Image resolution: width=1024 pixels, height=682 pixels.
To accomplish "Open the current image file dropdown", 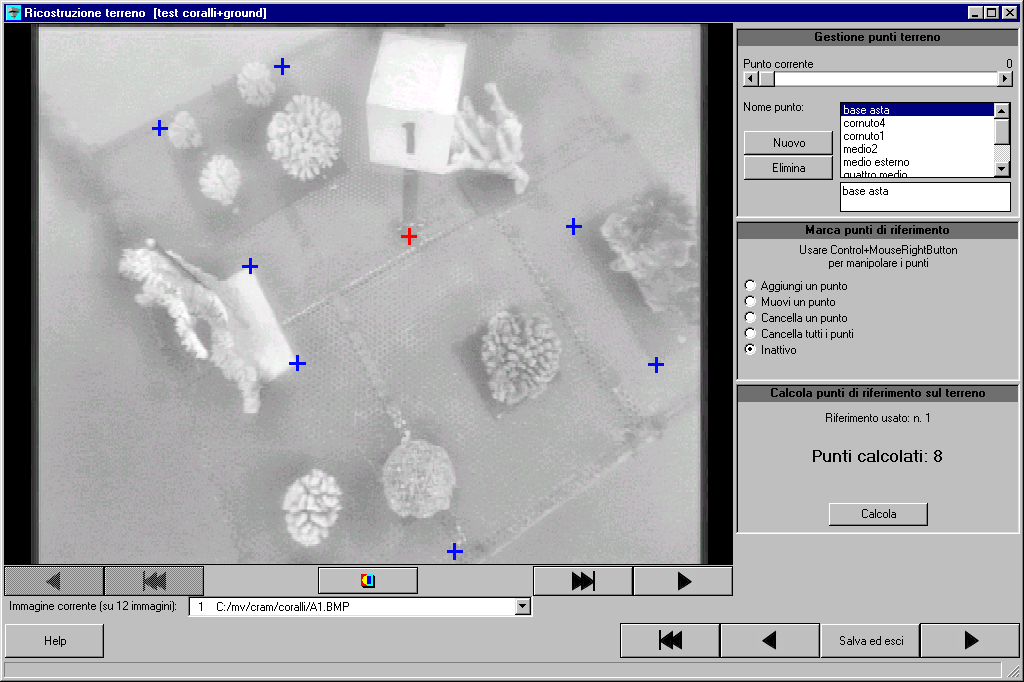I will click(x=522, y=607).
